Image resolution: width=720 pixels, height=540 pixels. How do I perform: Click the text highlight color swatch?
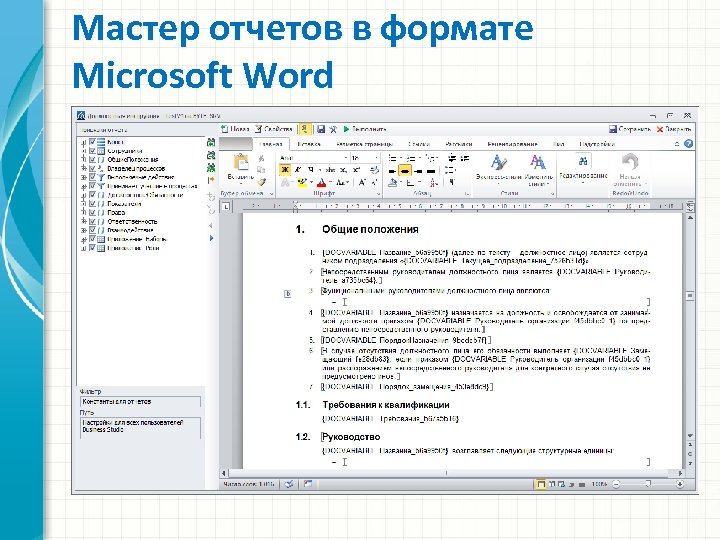[302, 183]
